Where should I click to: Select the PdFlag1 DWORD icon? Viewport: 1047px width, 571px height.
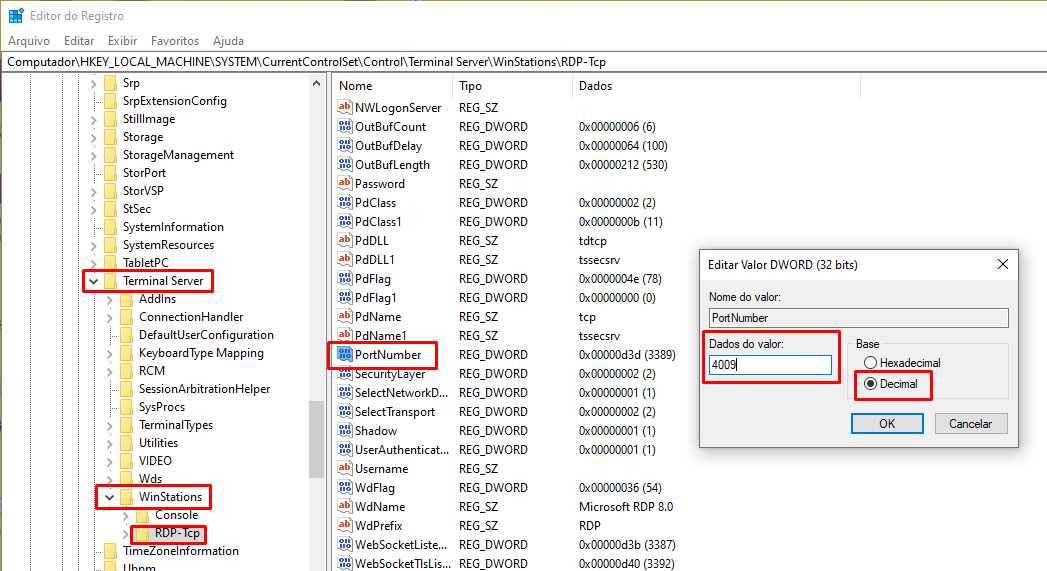click(345, 297)
